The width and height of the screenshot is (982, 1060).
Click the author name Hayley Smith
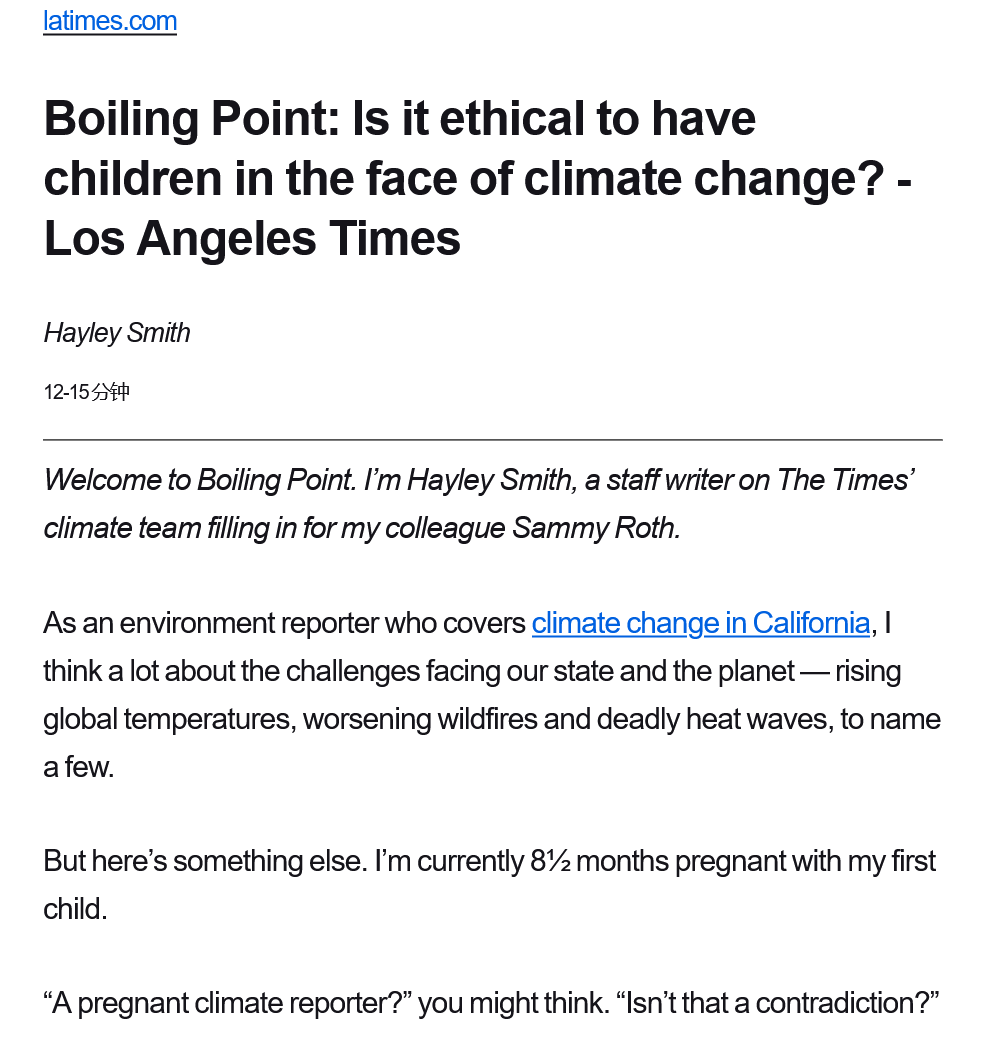coord(117,333)
